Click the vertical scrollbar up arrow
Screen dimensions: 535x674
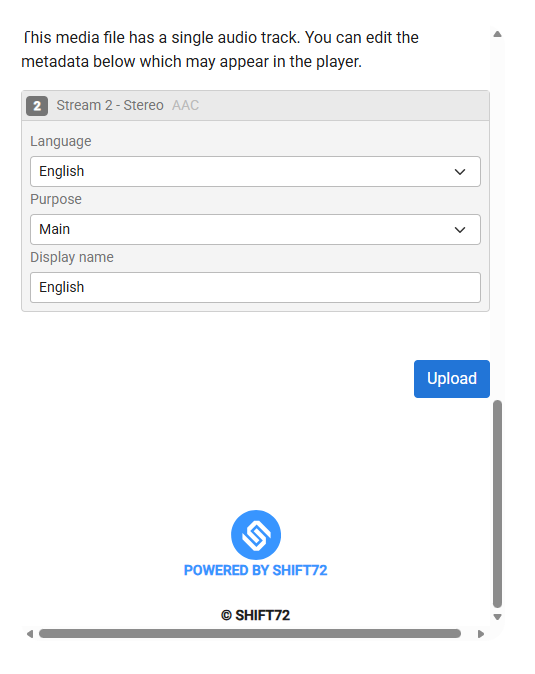(498, 34)
